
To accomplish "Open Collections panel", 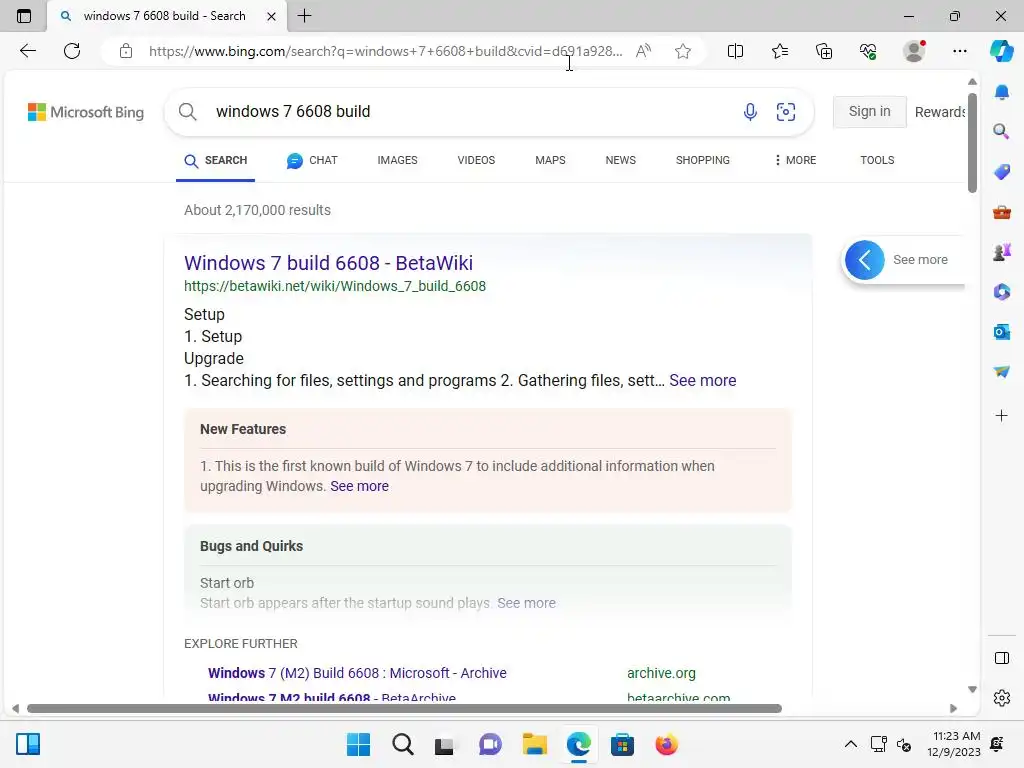I will 824,51.
